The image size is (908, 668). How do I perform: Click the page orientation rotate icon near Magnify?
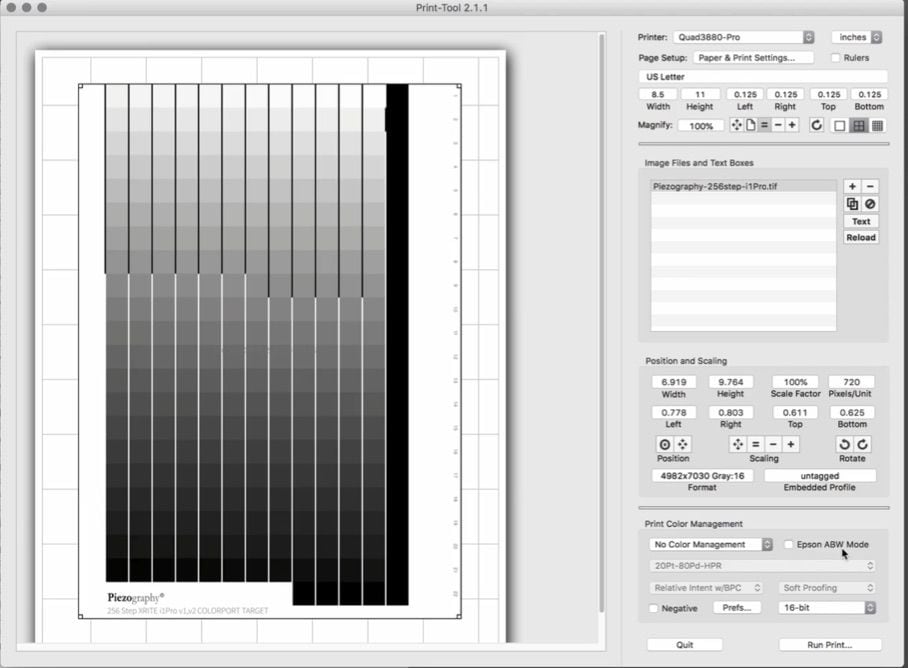(817, 125)
